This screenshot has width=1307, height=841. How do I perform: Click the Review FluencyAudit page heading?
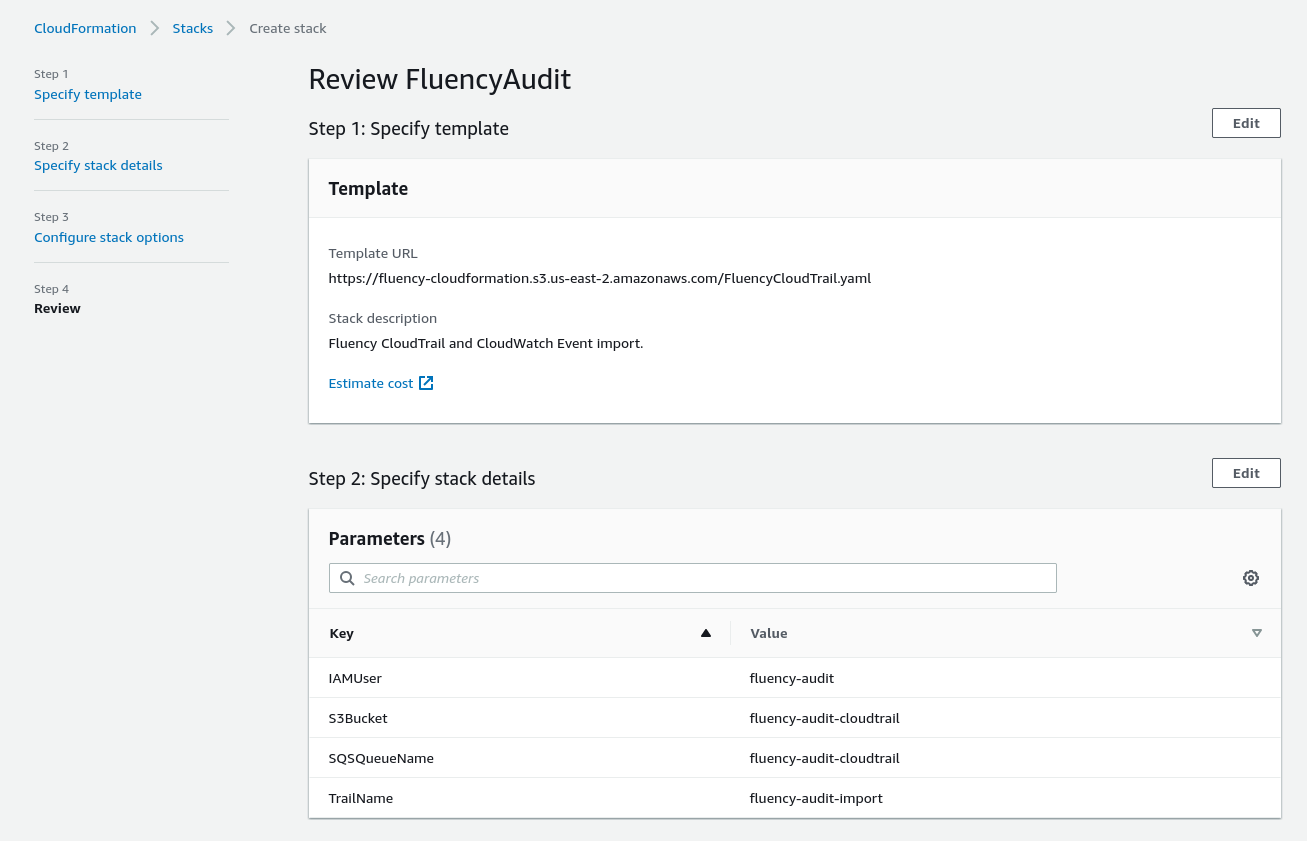click(440, 79)
